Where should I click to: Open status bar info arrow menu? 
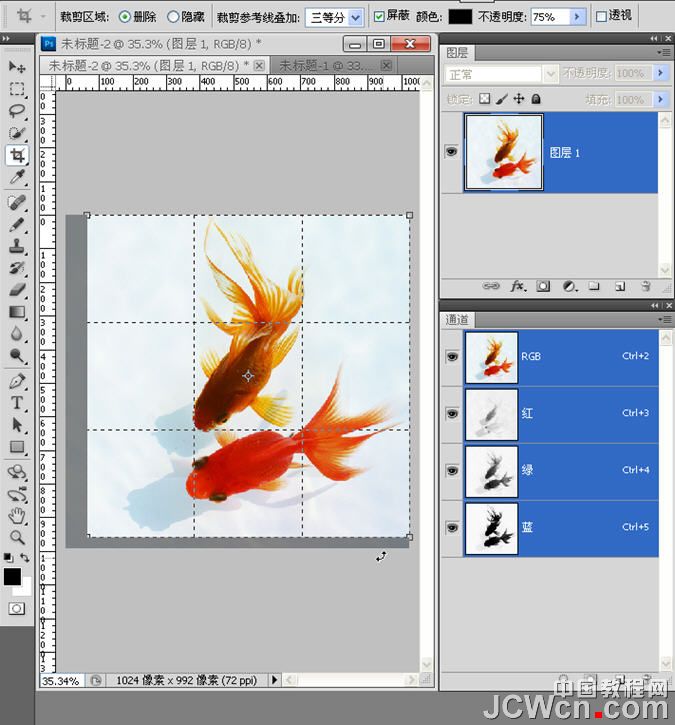pyautogui.click(x=274, y=680)
